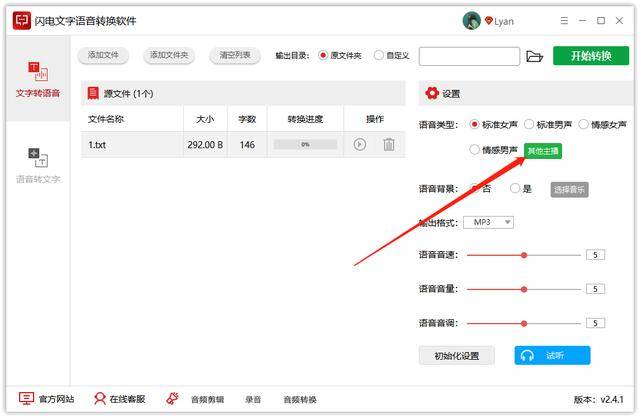Viewport: 640px width, 418px height.
Task: Enable background music with 是 radio
Action: click(515, 188)
